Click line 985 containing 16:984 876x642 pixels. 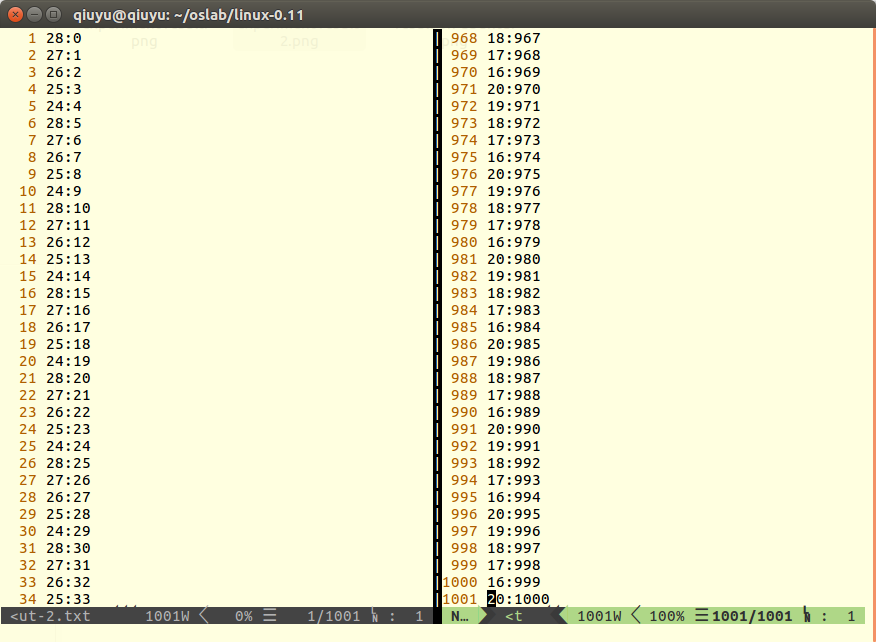513,327
